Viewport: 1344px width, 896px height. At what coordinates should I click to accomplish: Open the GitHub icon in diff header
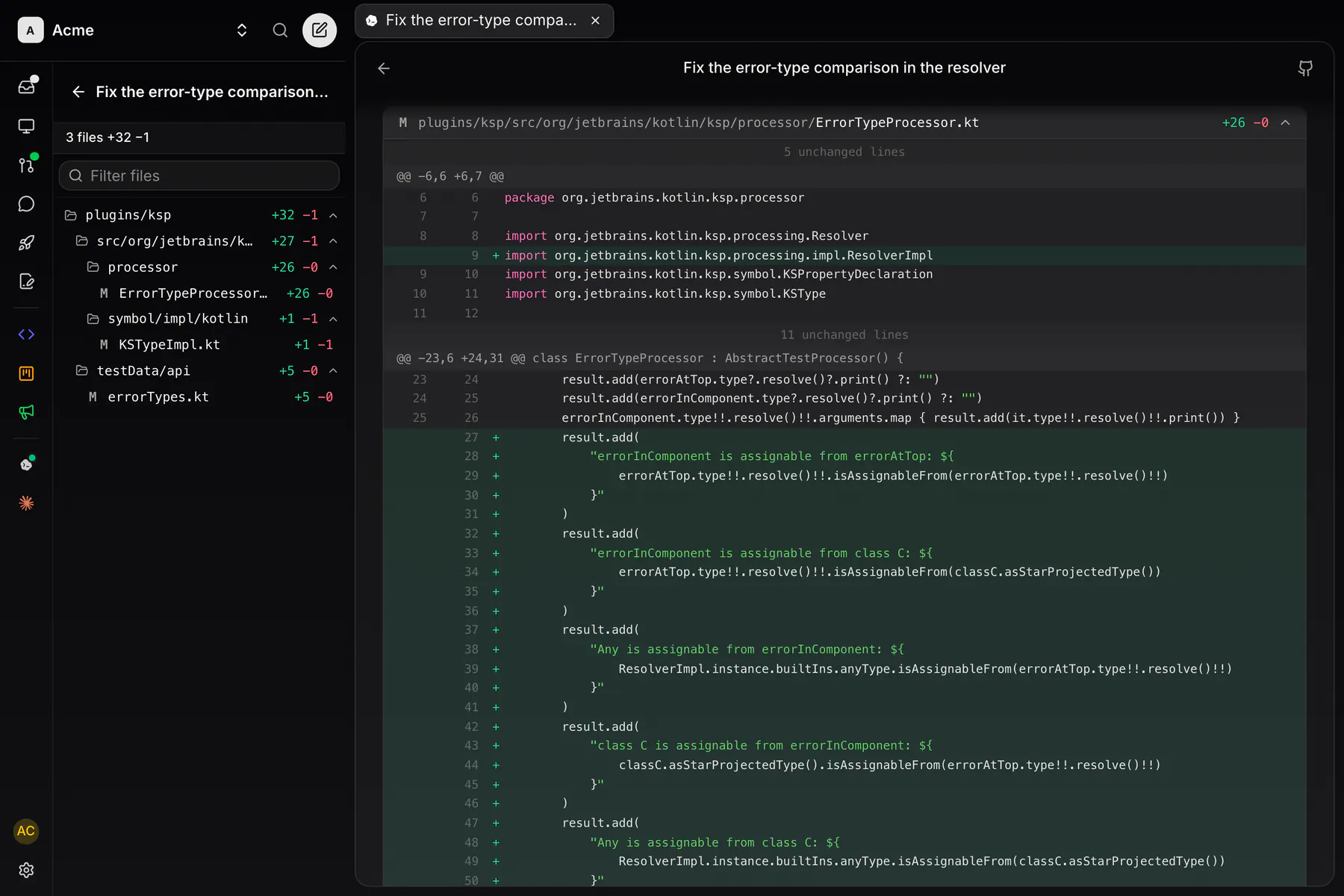[1305, 68]
